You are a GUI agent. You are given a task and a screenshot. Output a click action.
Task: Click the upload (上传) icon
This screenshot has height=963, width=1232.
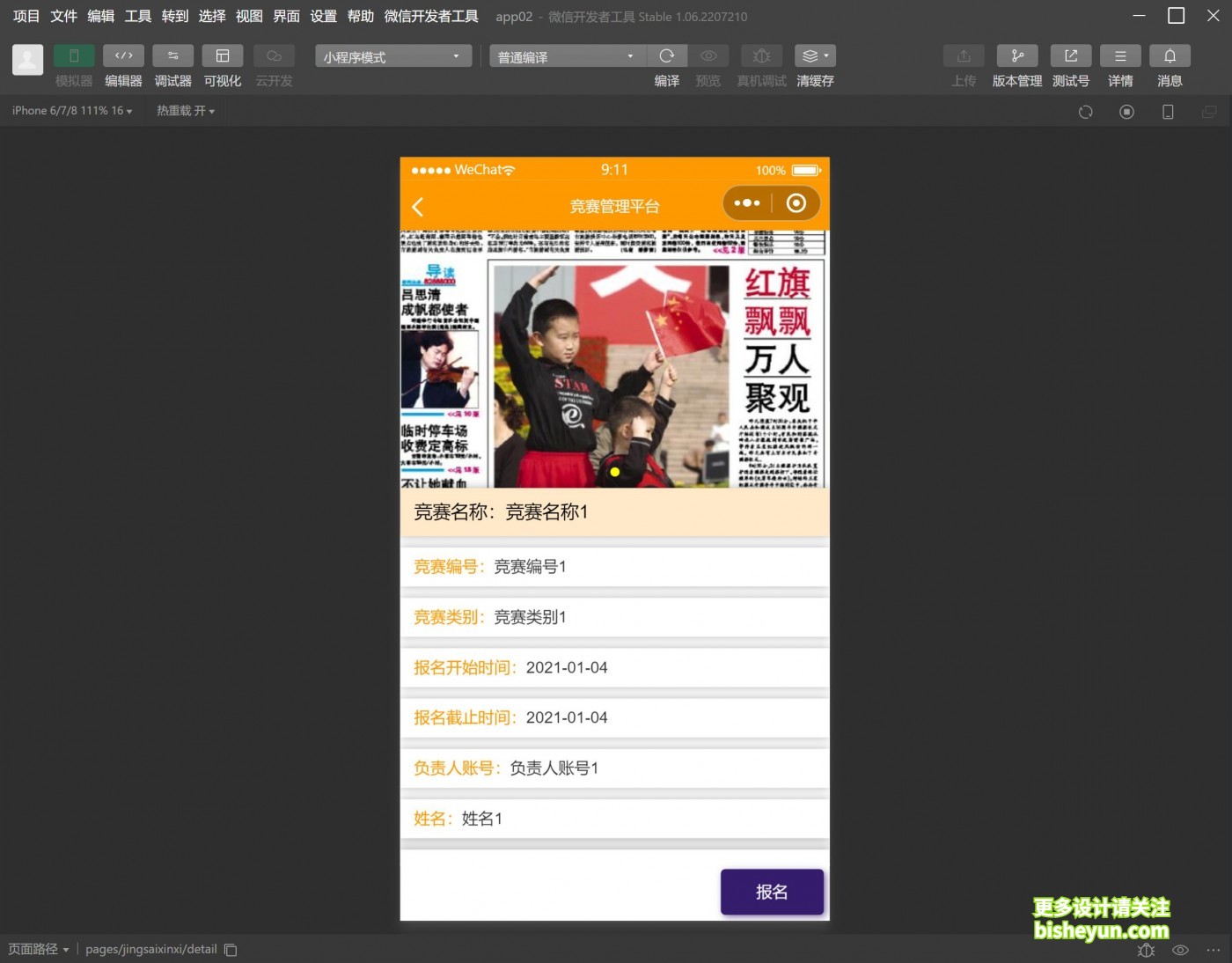pos(964,56)
